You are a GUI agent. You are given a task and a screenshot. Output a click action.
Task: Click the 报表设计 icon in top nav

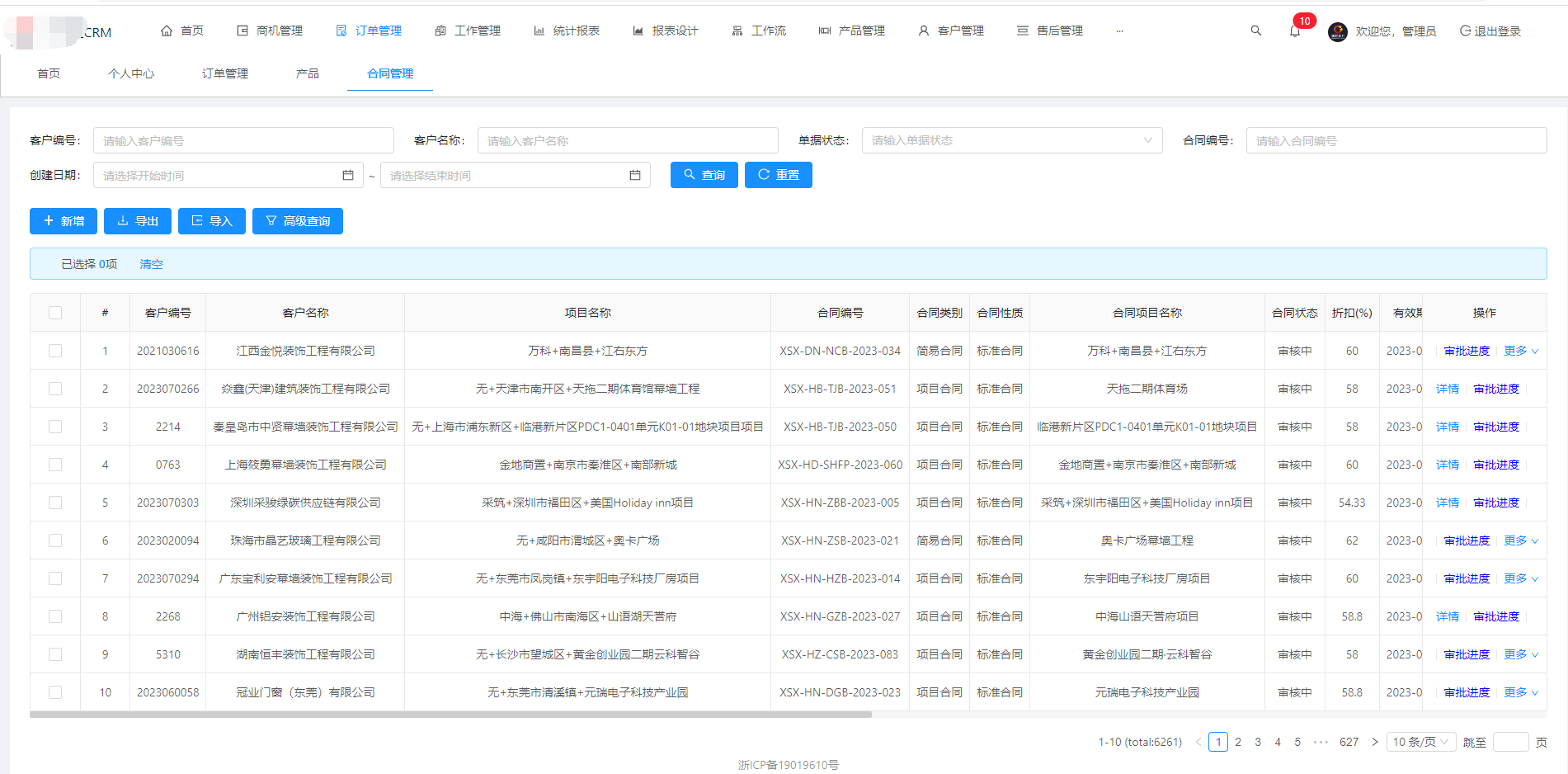[x=638, y=31]
